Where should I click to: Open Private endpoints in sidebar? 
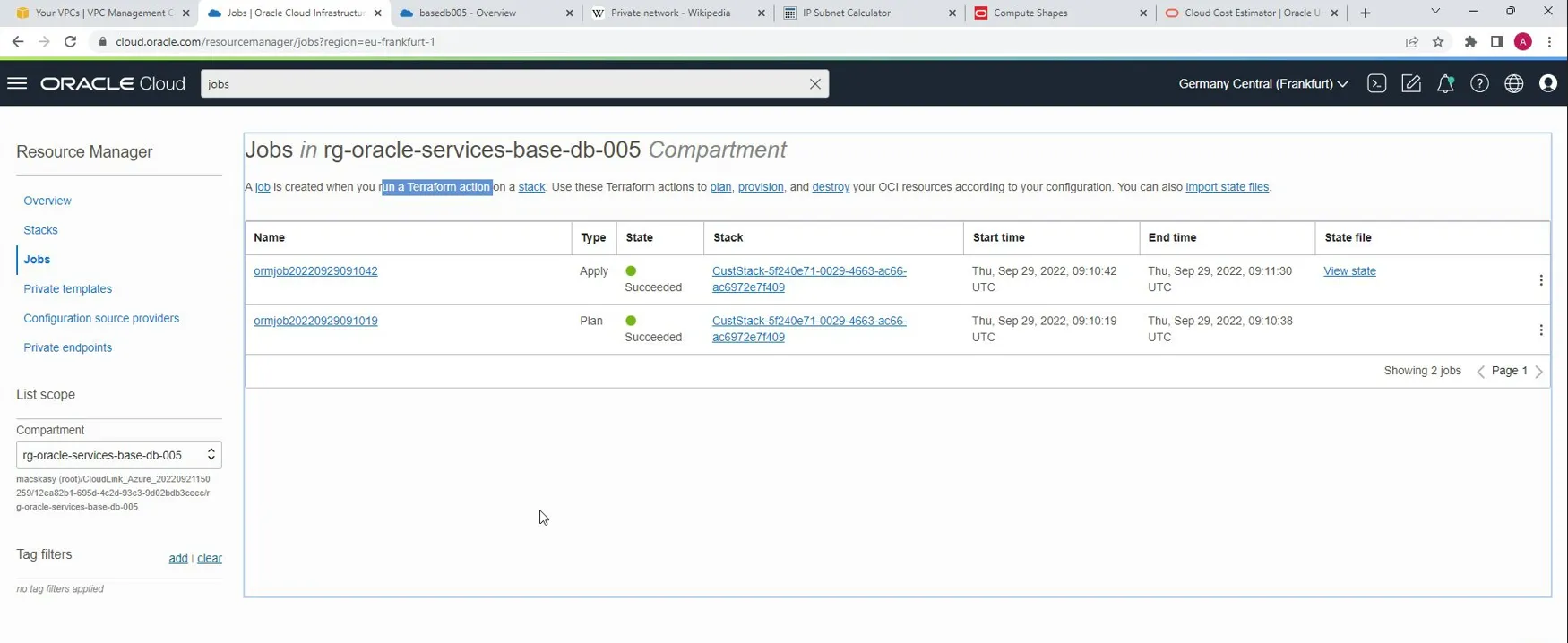(x=68, y=347)
